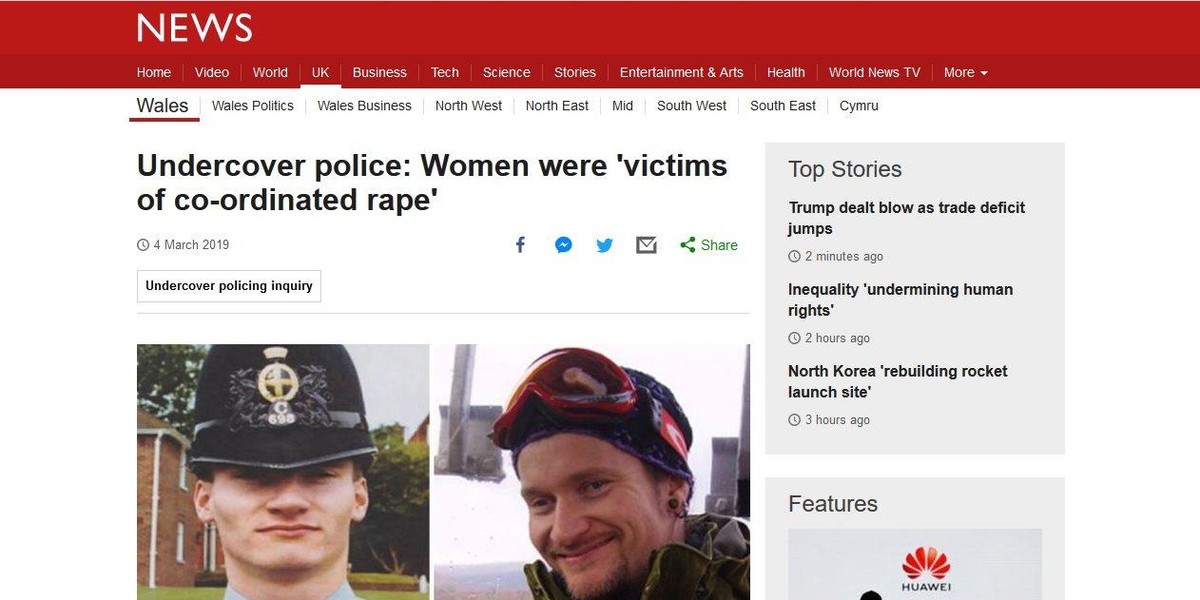Select the Tech navigation item
This screenshot has width=1200, height=600.
pos(445,72)
